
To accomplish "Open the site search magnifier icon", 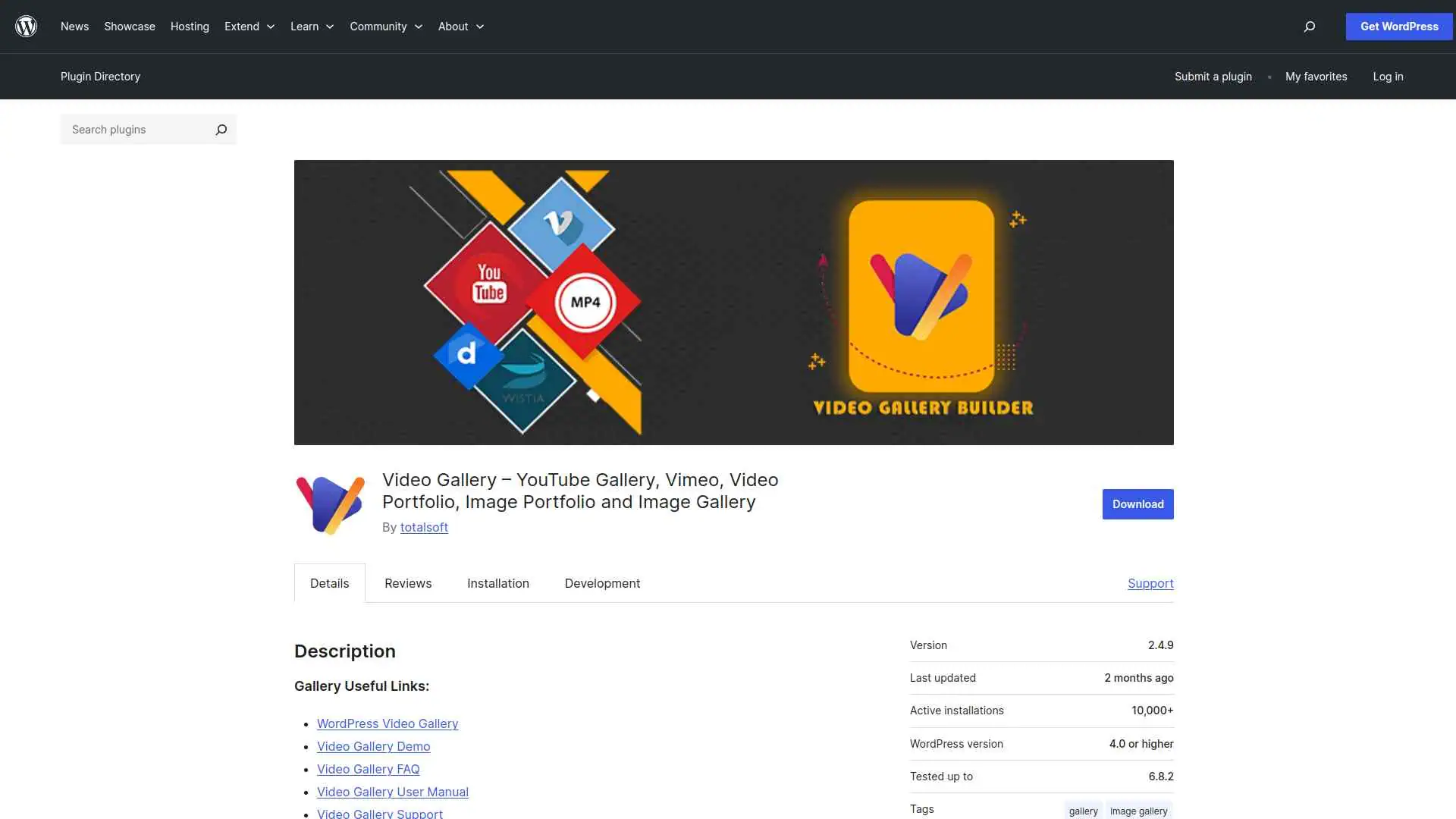I will click(x=1309, y=27).
